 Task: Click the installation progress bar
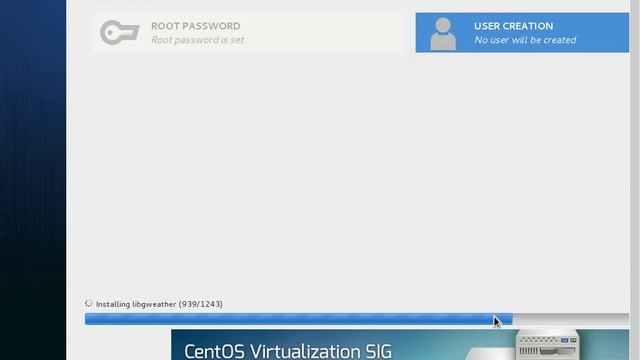[357, 319]
